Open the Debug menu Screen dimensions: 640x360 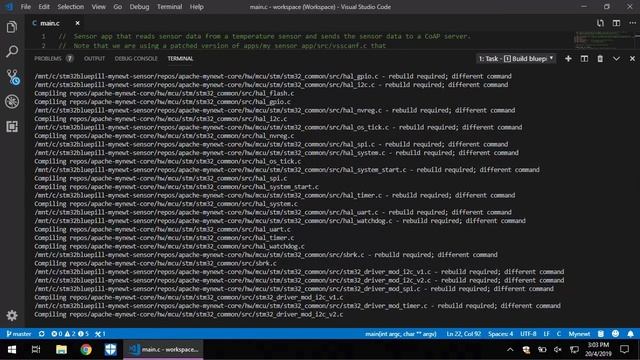click(x=139, y=7)
